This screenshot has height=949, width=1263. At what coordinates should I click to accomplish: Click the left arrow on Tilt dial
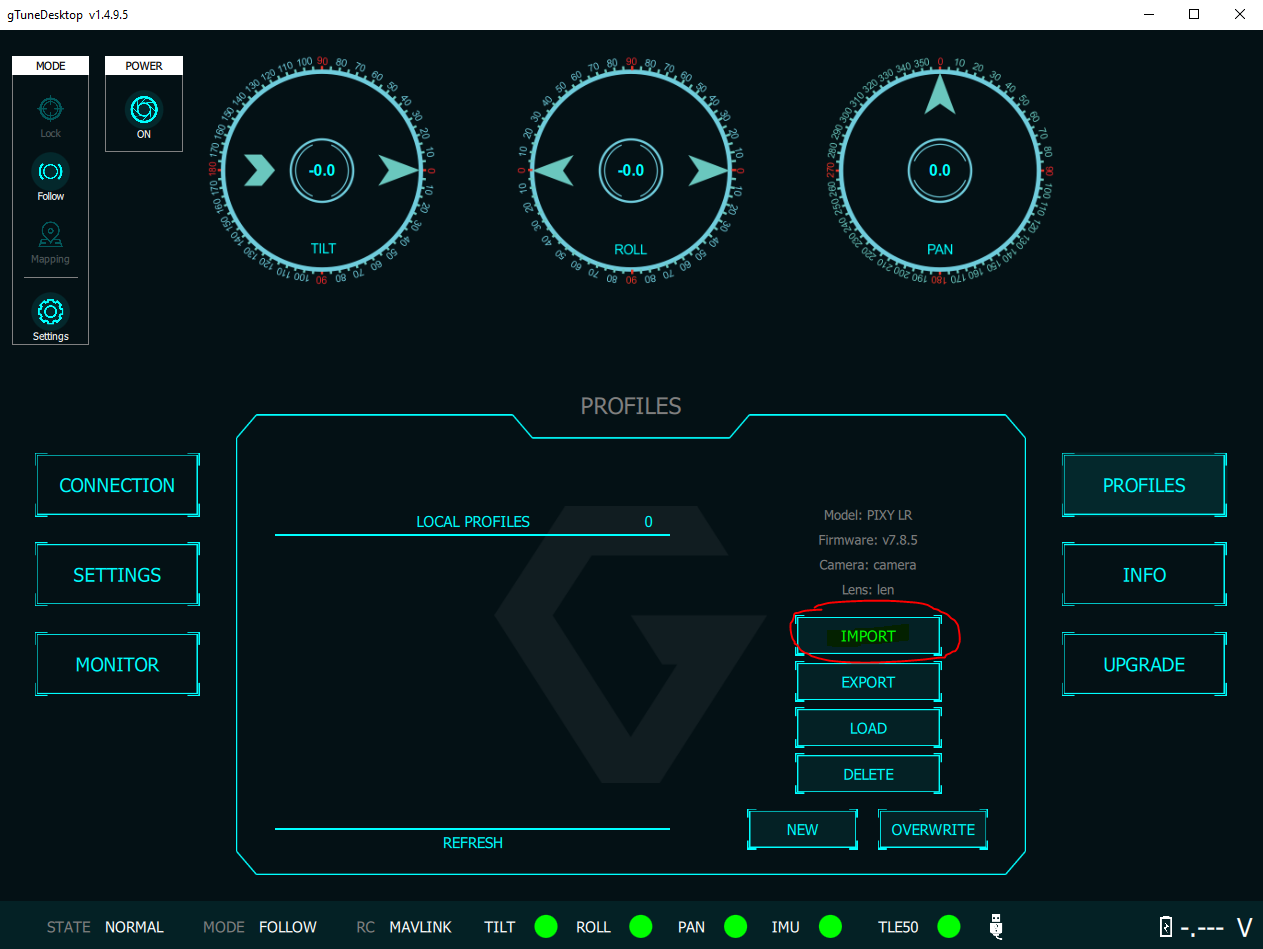(x=259, y=171)
